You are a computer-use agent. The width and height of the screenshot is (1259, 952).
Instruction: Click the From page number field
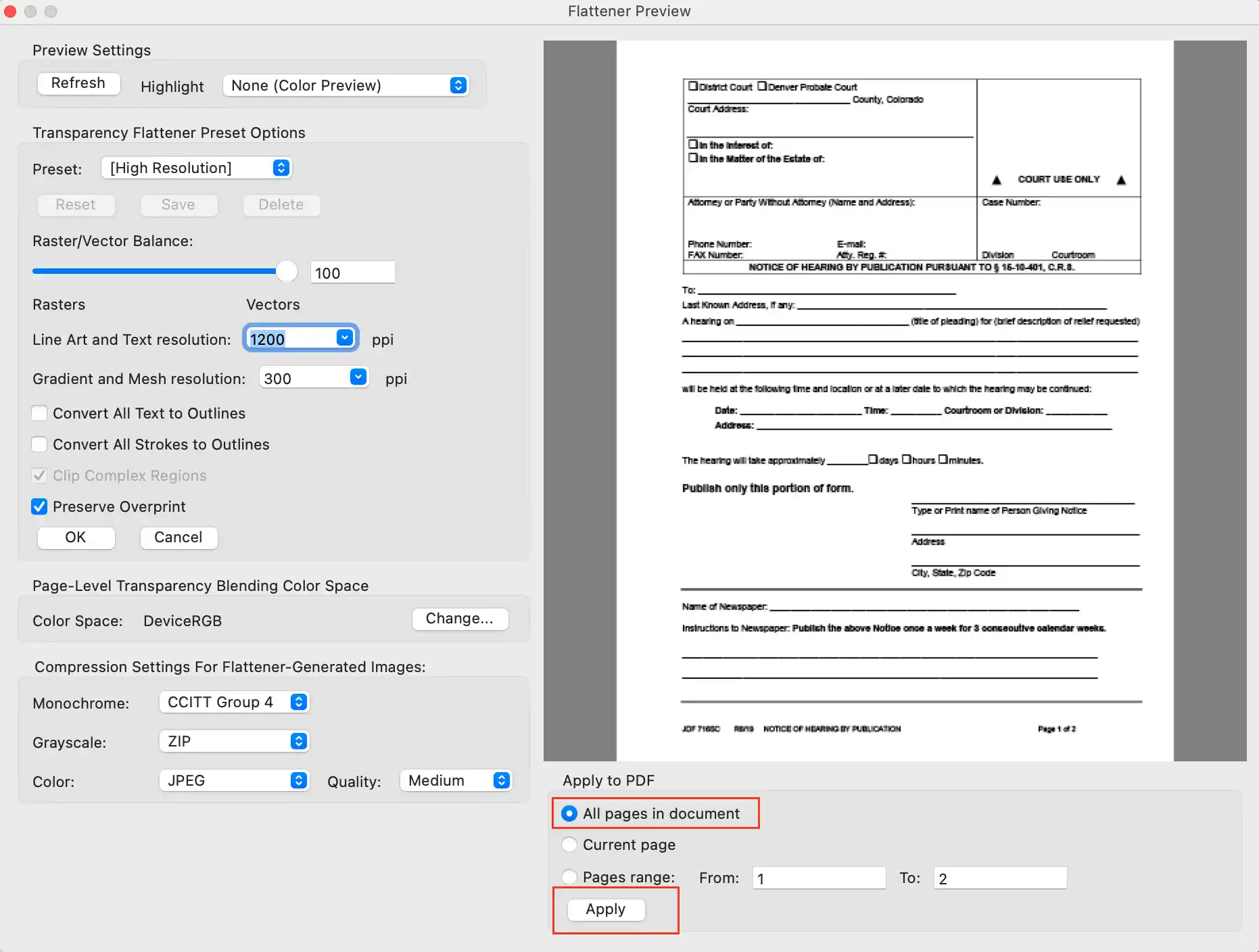818,877
